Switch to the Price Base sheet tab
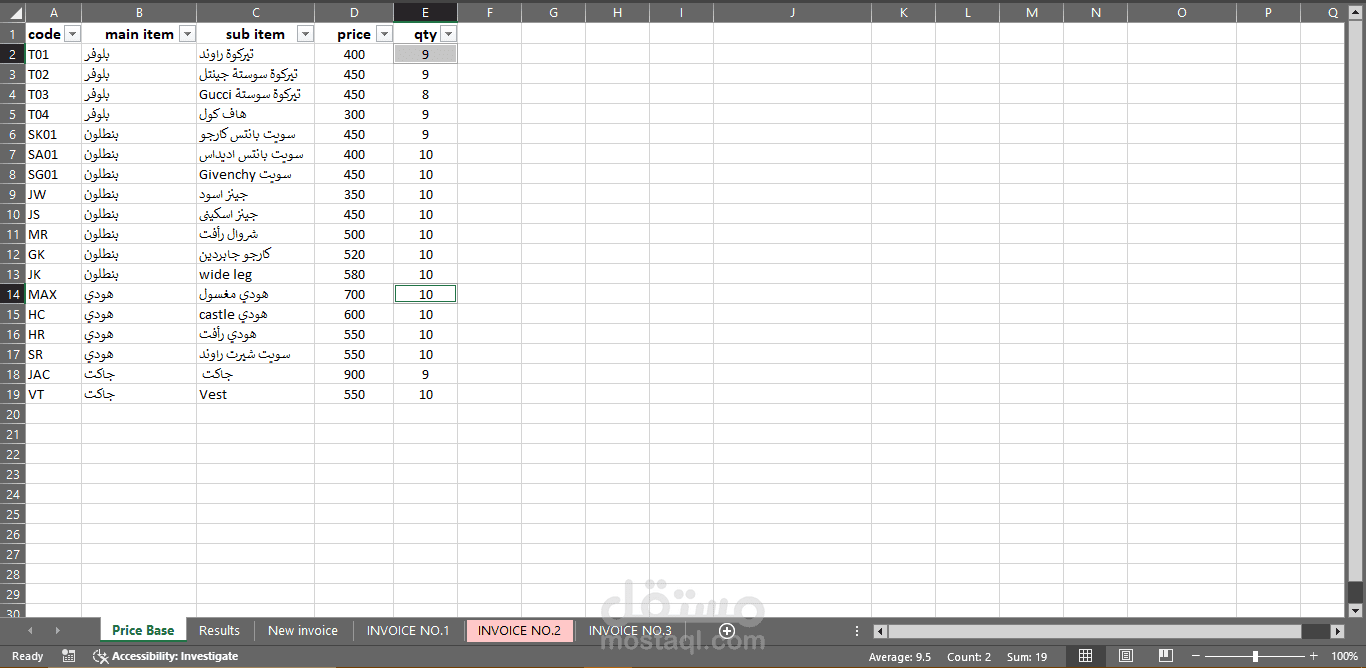 [x=143, y=630]
